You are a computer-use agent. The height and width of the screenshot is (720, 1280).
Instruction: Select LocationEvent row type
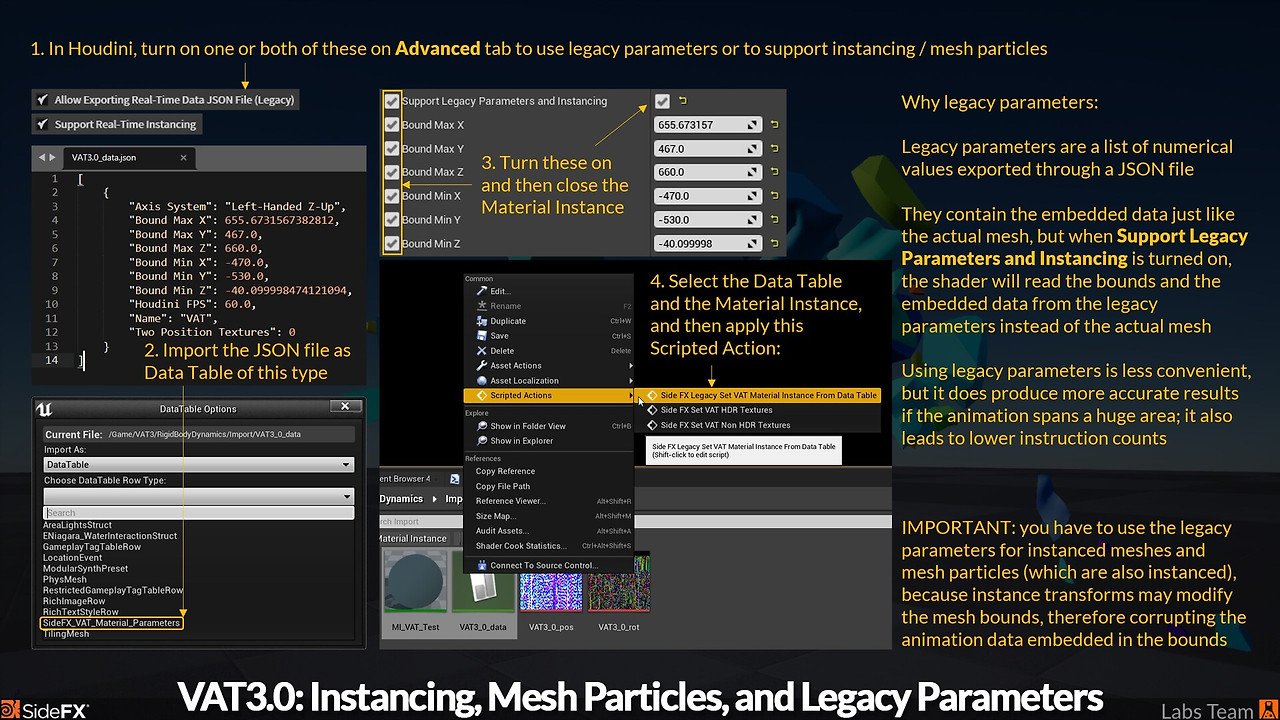(72, 558)
